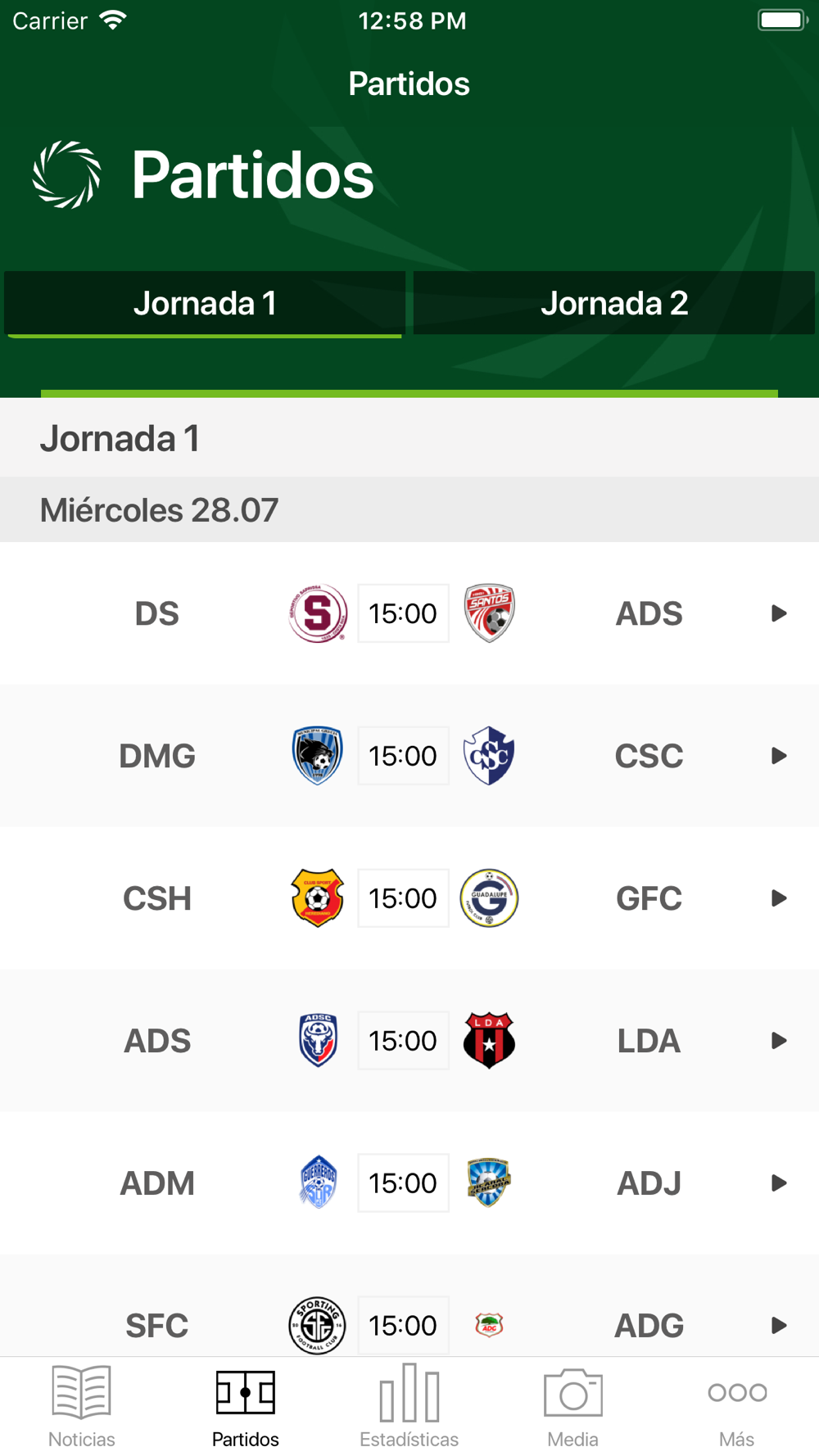Tap the Guadalupe FC crest

click(489, 898)
